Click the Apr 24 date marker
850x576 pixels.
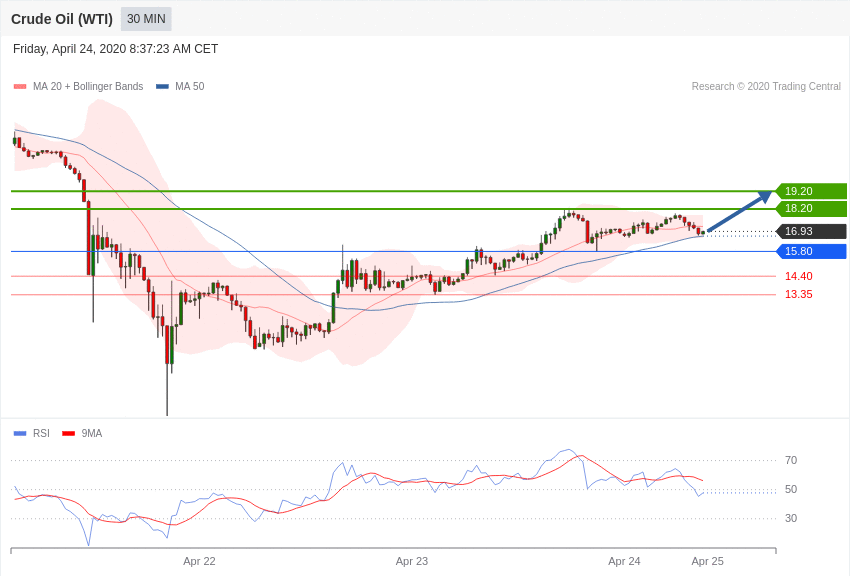(x=624, y=561)
